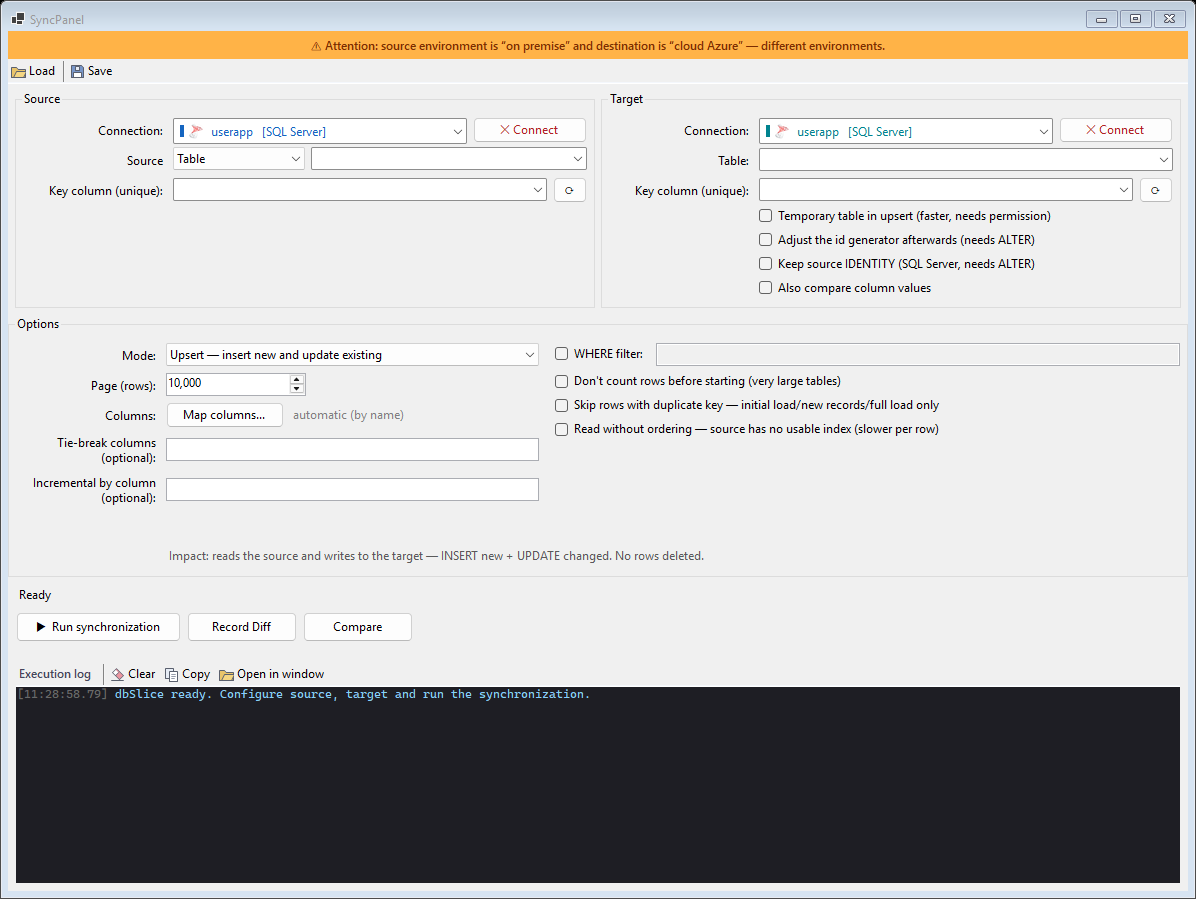Screen dimensions: 1196x899
Task: Clear the execution log
Action: [133, 674]
